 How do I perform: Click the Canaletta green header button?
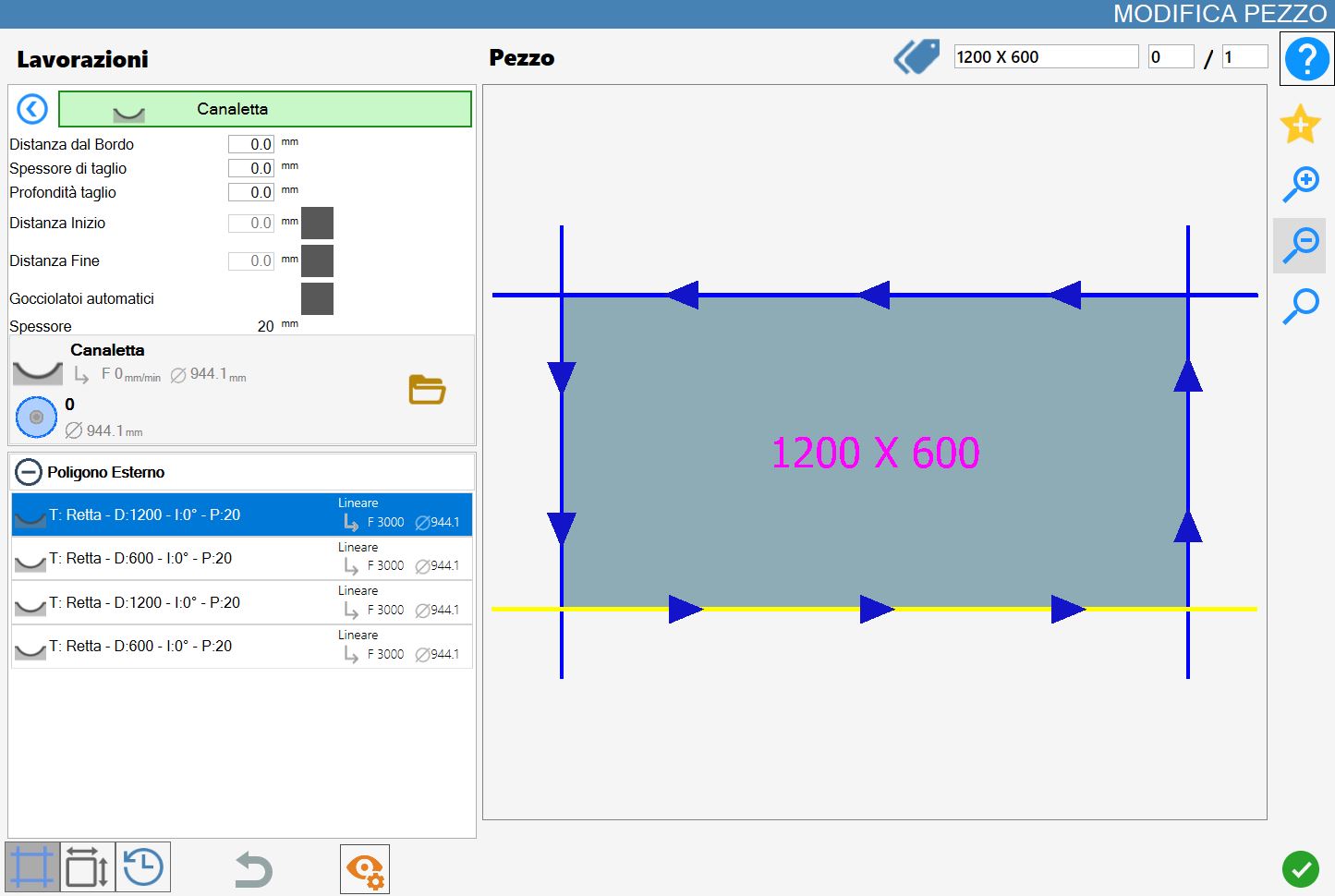pyautogui.click(x=265, y=109)
